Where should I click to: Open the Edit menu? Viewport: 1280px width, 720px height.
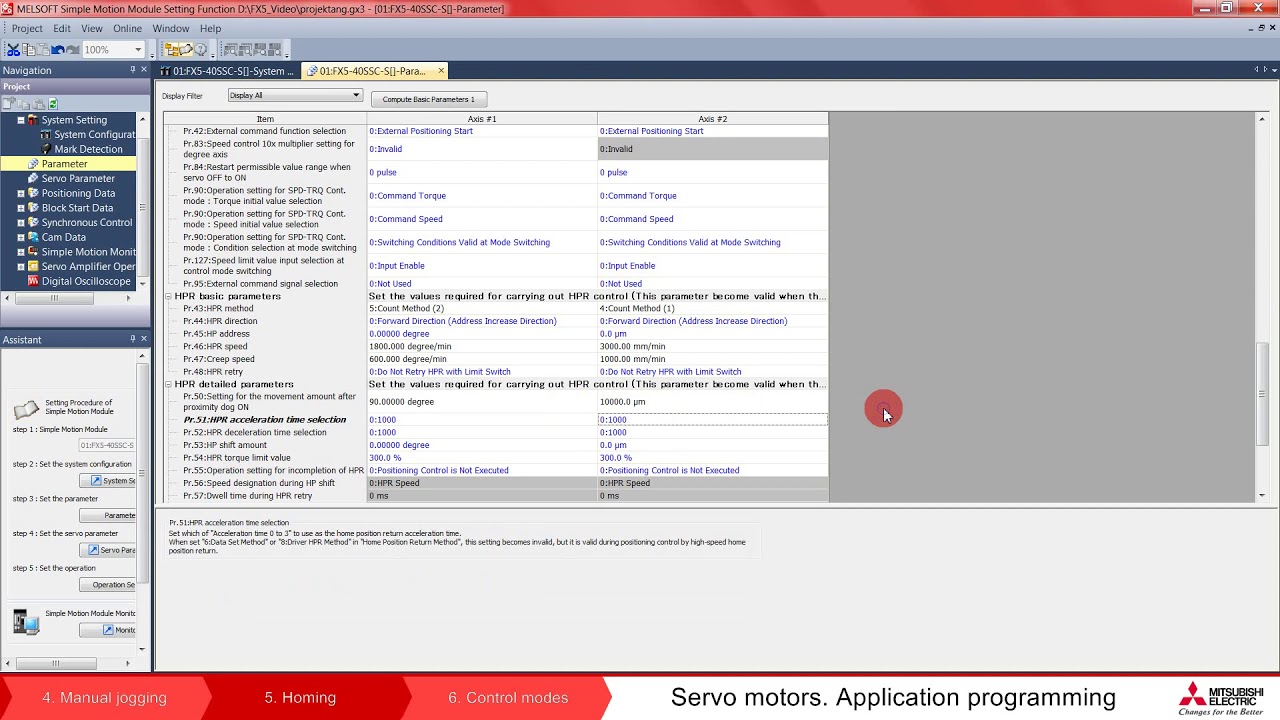click(61, 28)
